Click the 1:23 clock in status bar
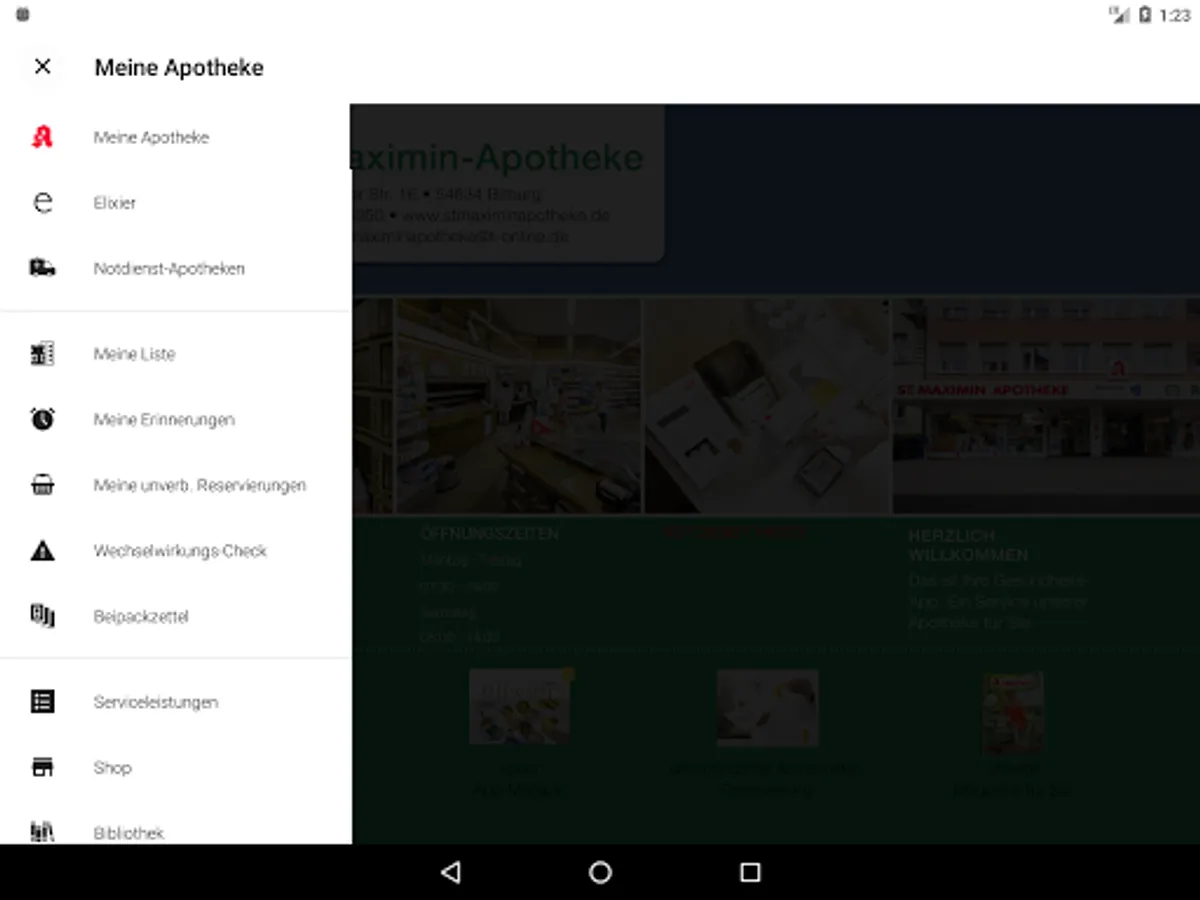The width and height of the screenshot is (1200, 900). tap(1175, 15)
